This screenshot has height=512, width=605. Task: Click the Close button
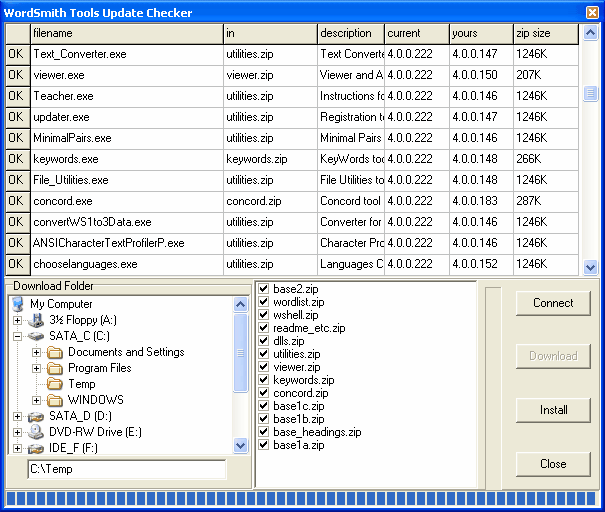point(553,464)
